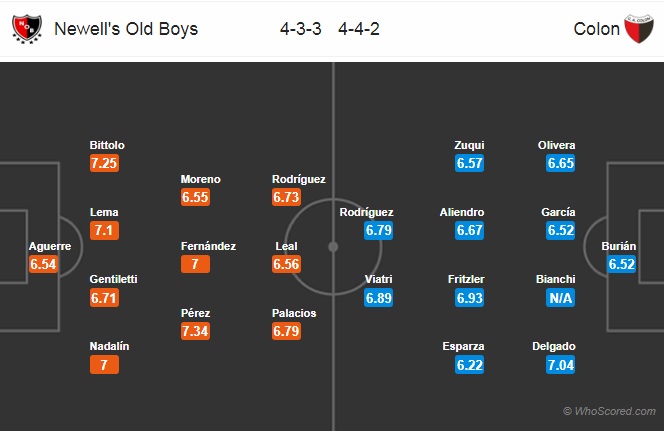664x431 pixels.
Task: Click the 4-4-2 formation label
Action: [x=359, y=29]
